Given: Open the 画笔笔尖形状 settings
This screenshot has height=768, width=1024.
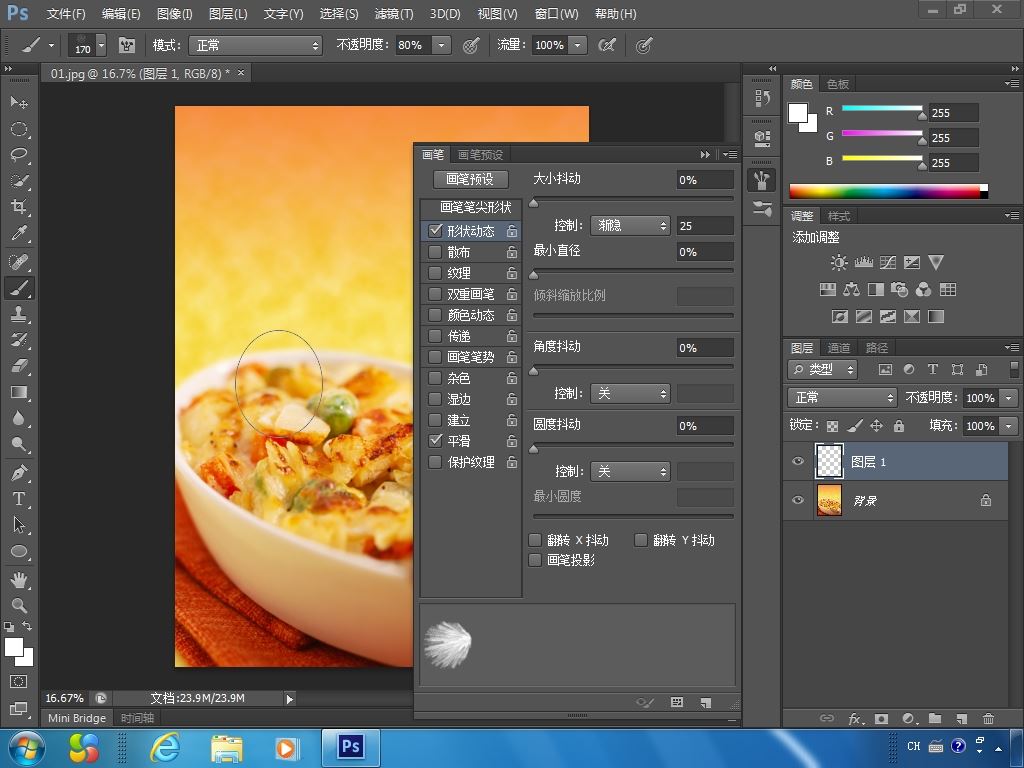Looking at the screenshot, I should point(475,207).
